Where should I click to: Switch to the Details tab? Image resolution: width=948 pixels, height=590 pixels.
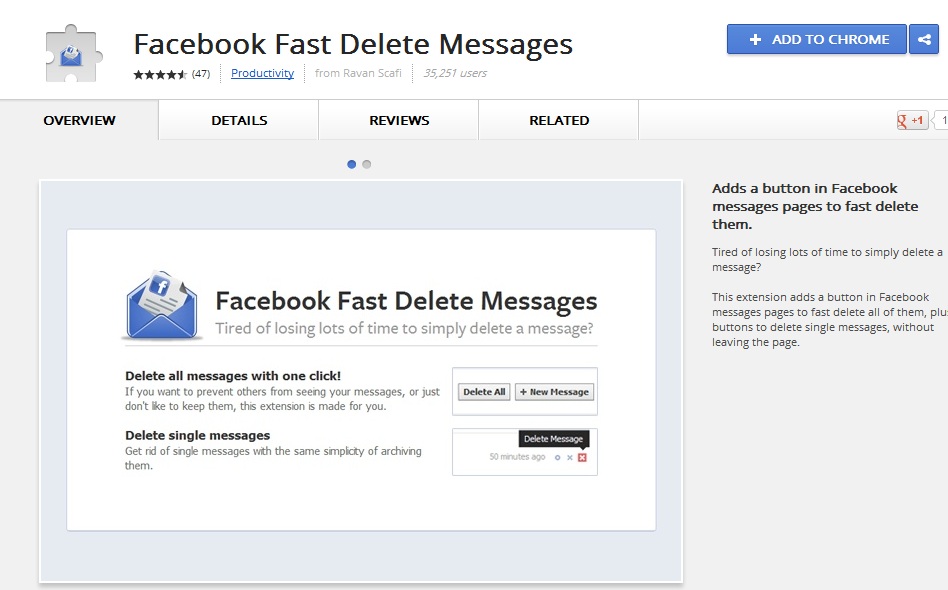pos(239,120)
